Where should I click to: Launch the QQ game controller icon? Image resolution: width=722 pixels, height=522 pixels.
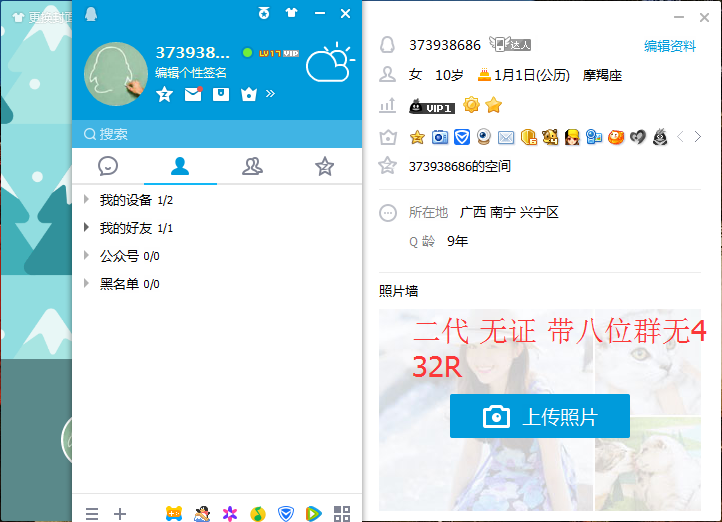174,514
